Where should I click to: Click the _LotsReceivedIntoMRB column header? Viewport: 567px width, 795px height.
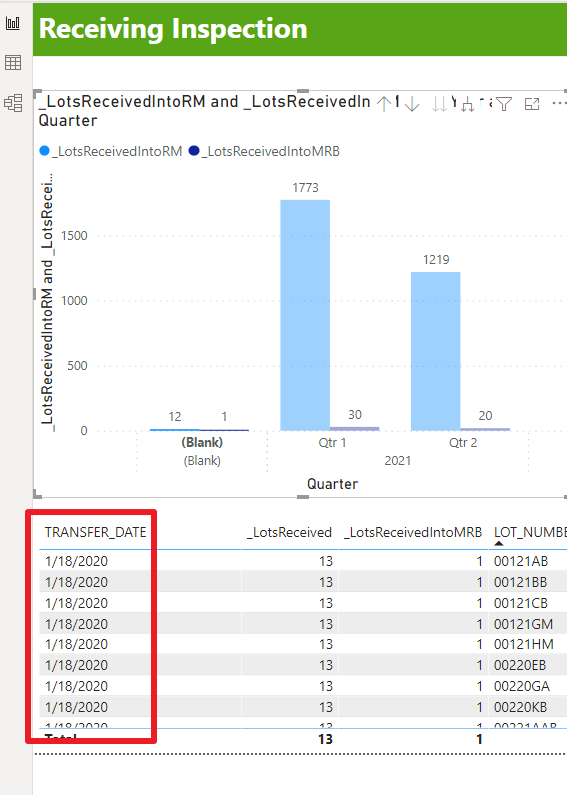pos(413,532)
